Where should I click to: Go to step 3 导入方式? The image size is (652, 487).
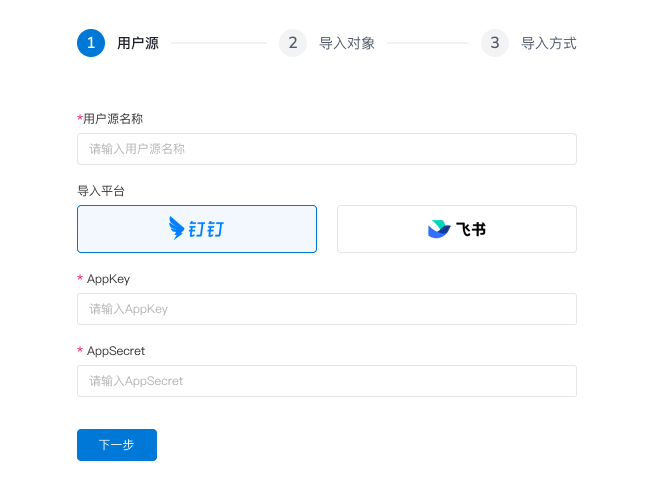pos(529,43)
